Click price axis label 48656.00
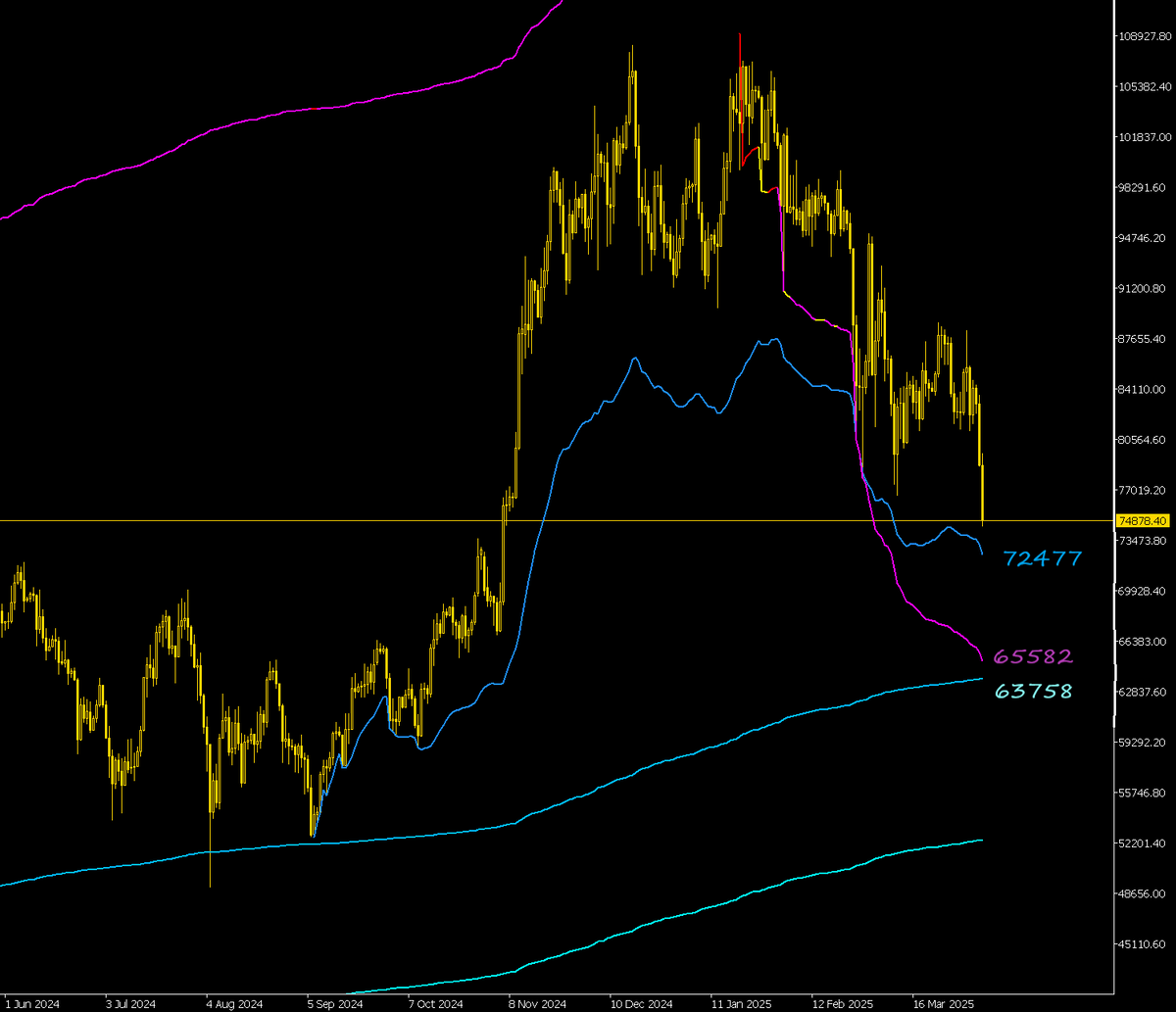The image size is (1176, 1012). pyautogui.click(x=1143, y=893)
